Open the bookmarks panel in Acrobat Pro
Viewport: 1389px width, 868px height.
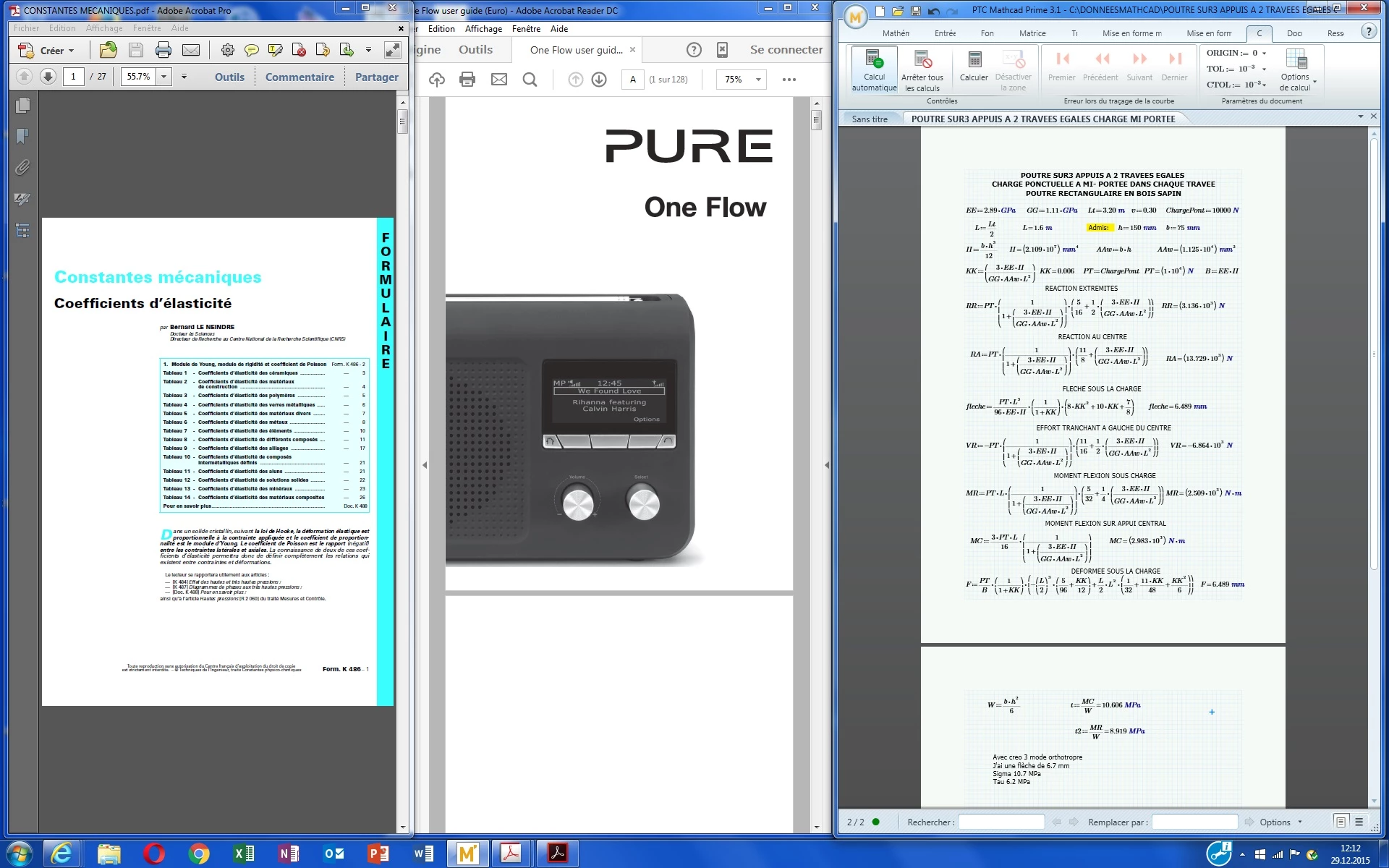[x=22, y=137]
